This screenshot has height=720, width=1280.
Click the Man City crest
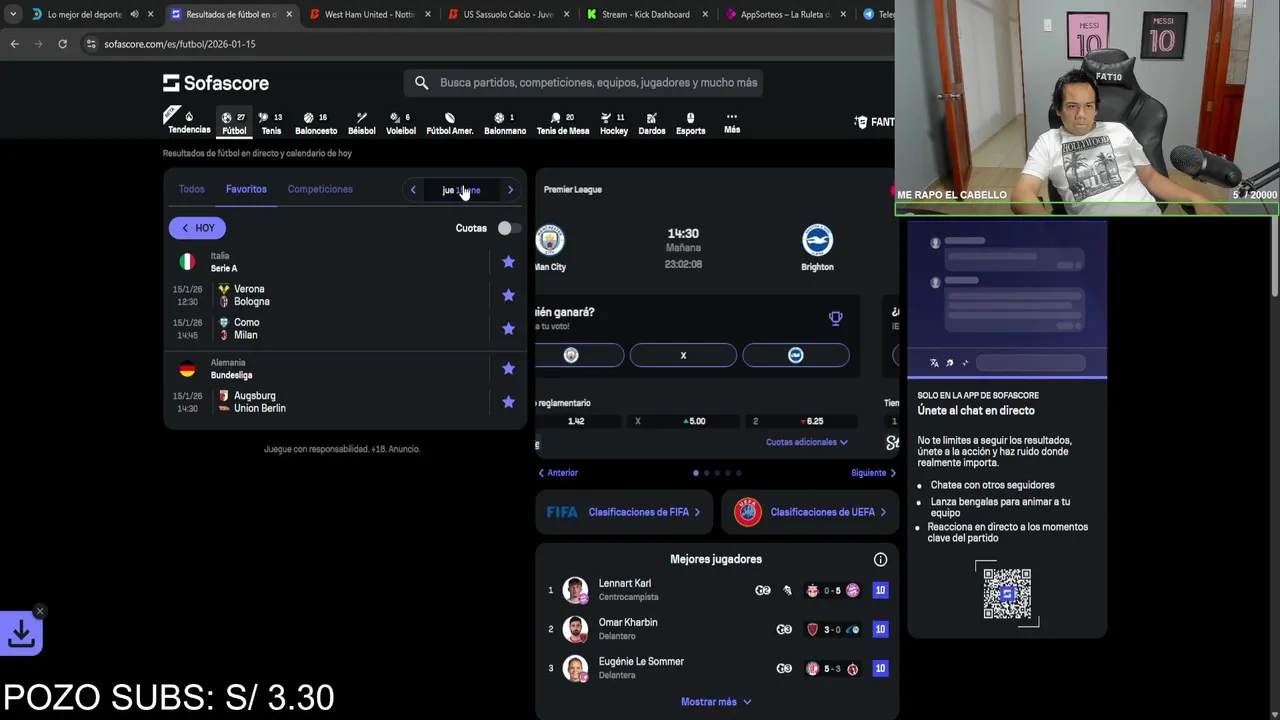pos(550,240)
